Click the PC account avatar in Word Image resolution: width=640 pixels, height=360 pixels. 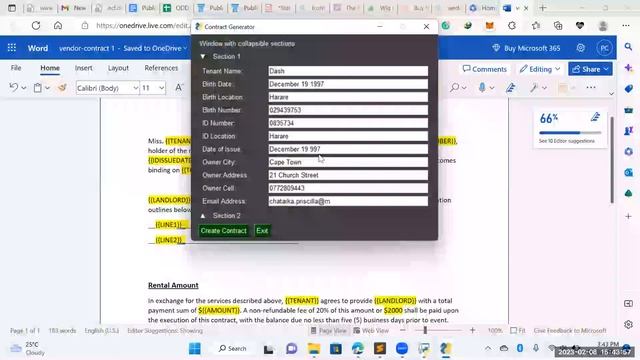tap(604, 48)
